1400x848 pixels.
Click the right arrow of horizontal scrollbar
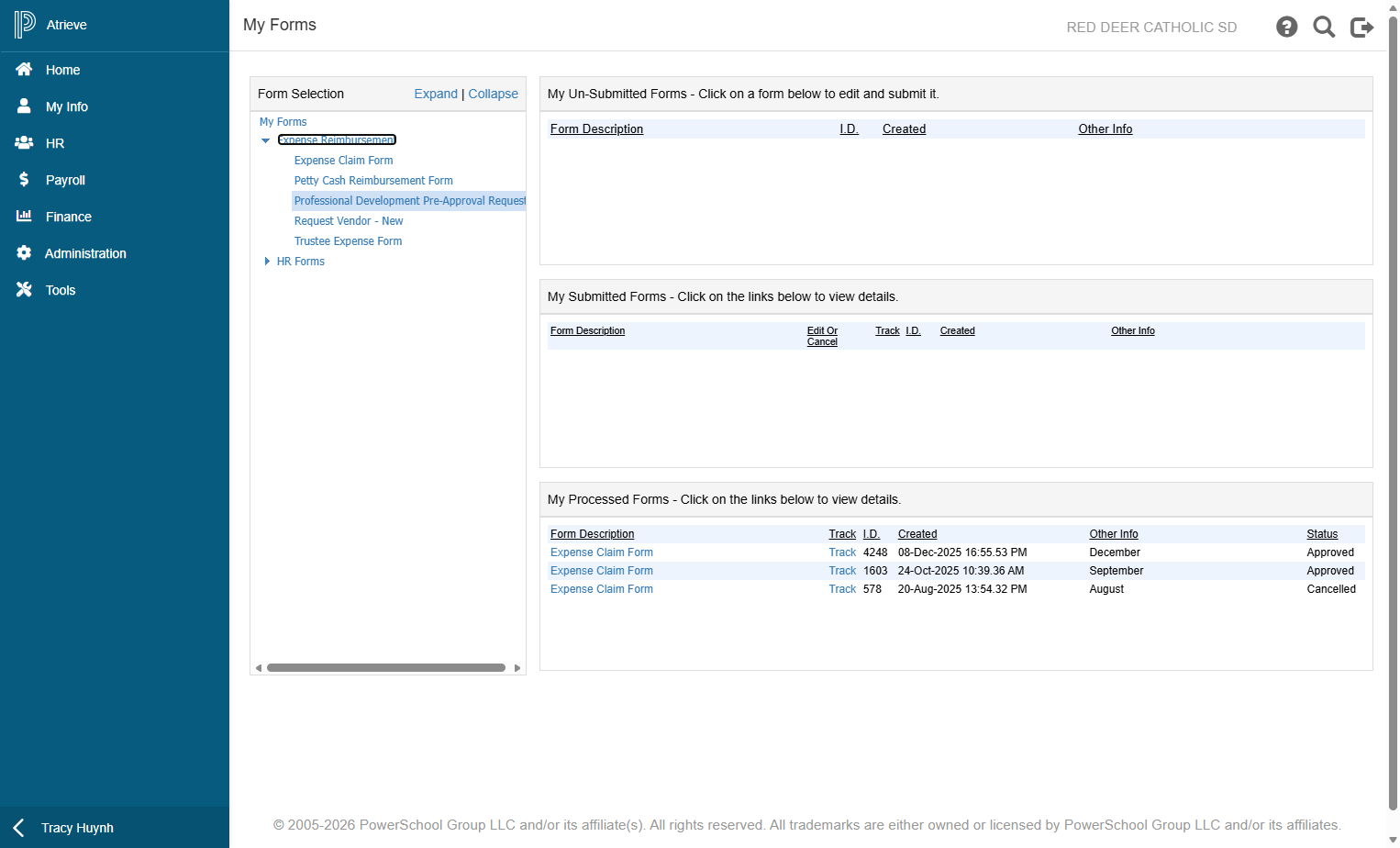click(517, 668)
